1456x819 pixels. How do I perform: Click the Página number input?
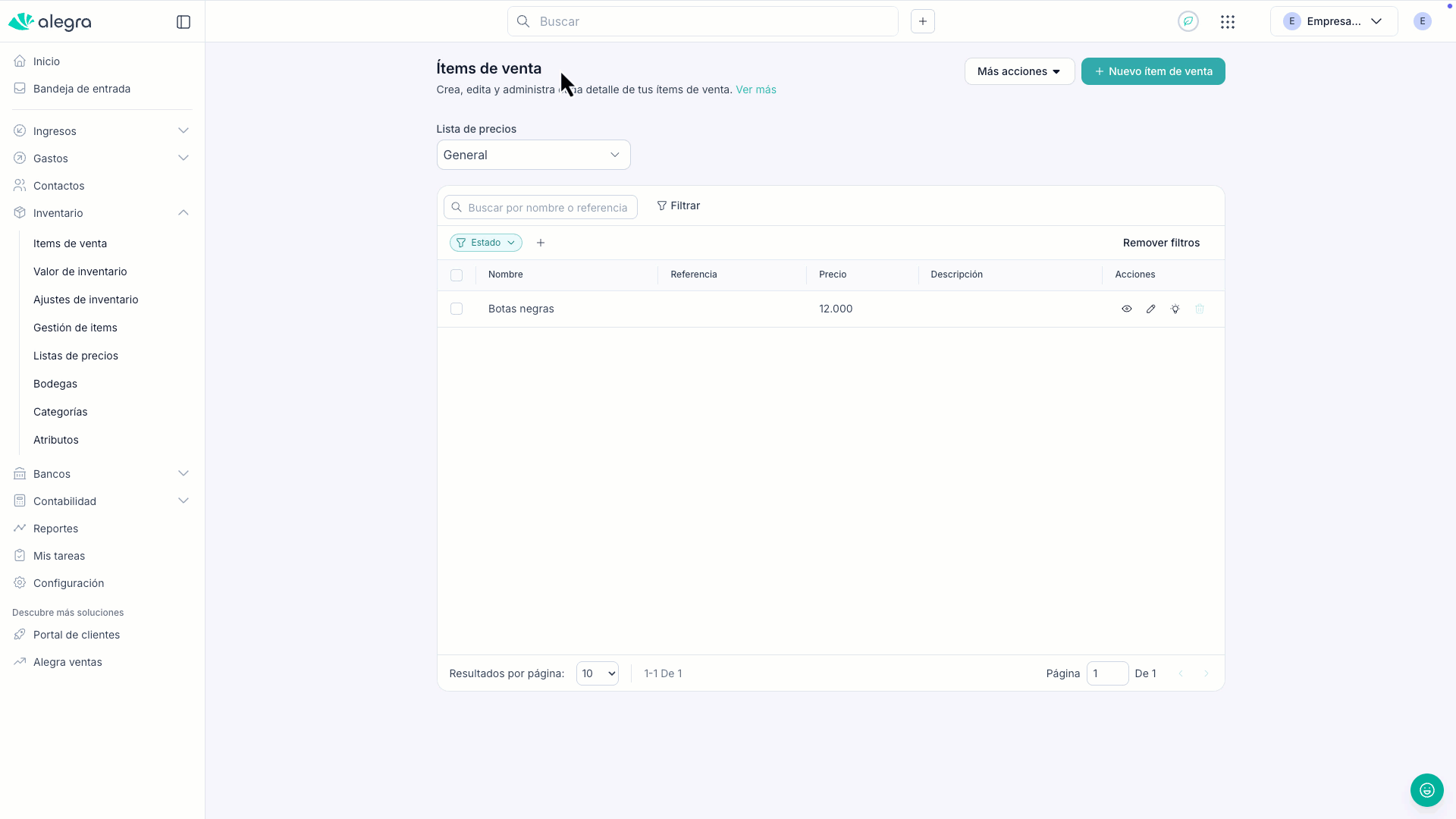click(x=1107, y=673)
